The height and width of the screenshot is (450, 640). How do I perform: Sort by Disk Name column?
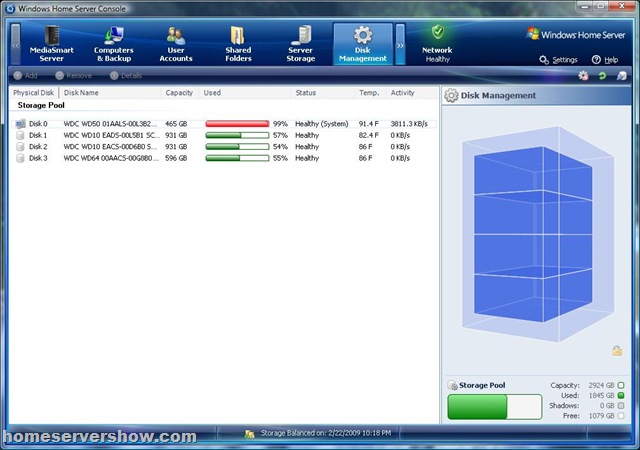[110, 93]
